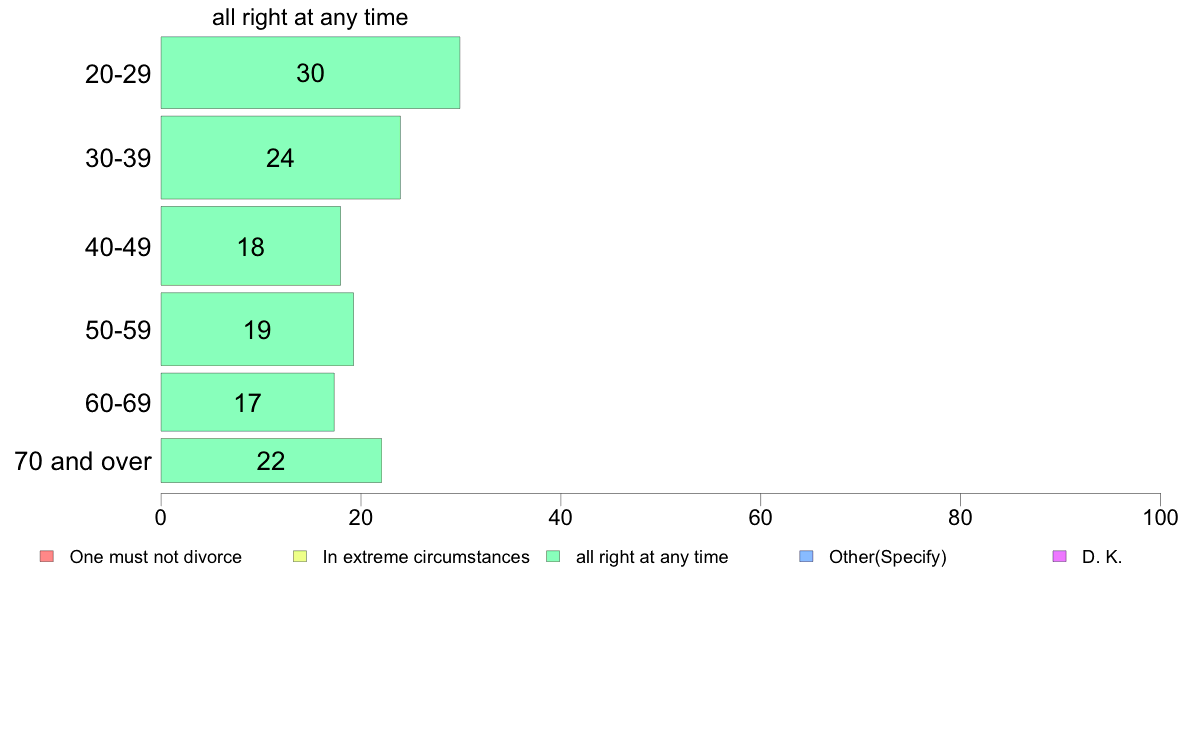Click the blue Other(Specify) legend swatch
This screenshot has width=1188, height=736.
[806, 556]
